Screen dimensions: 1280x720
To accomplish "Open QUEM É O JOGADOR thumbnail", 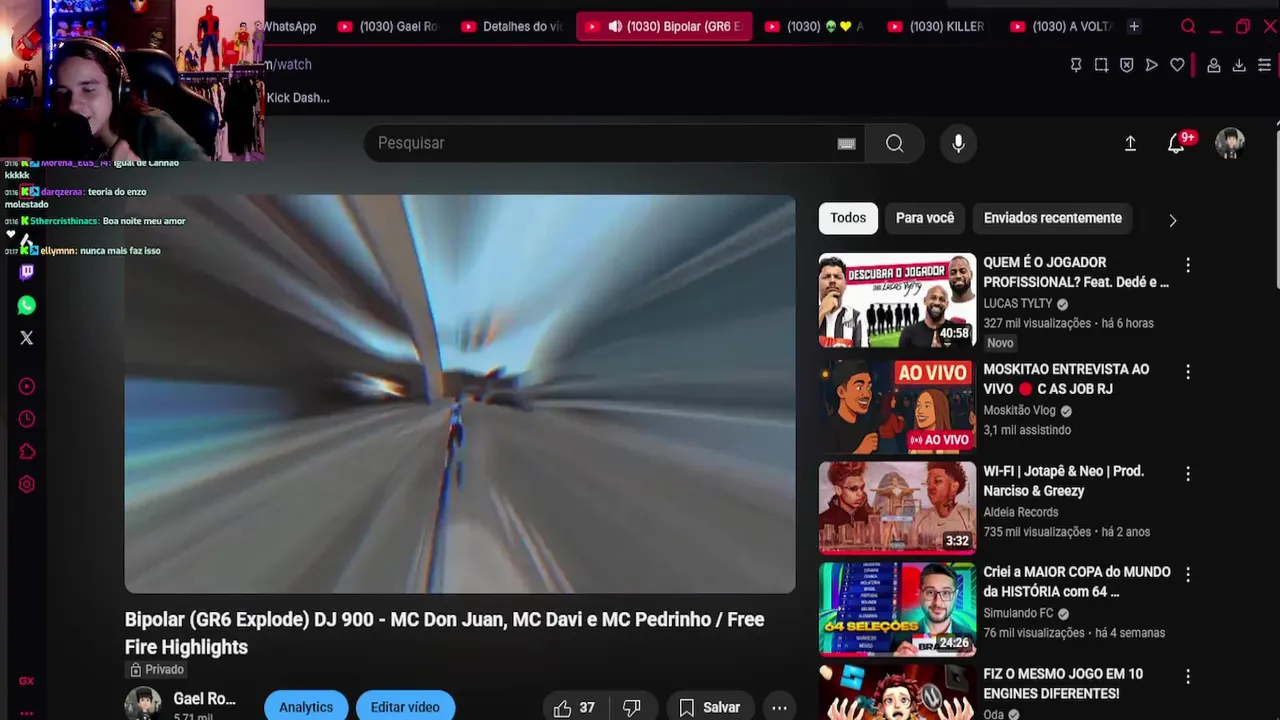I will pos(897,300).
